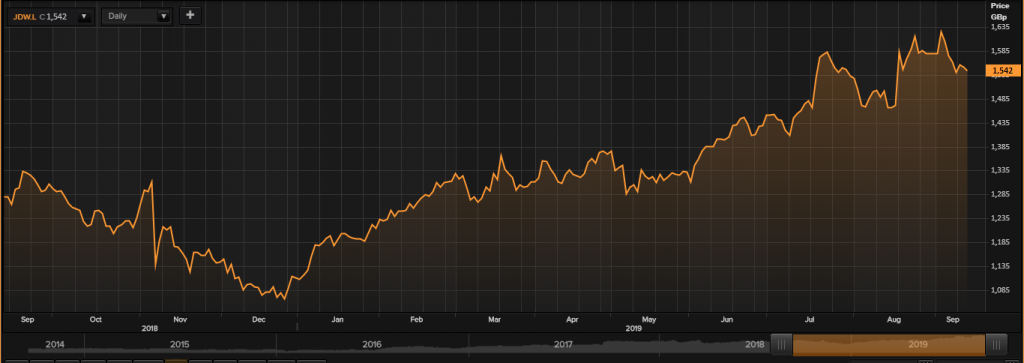Click the highlighted 2019 range in navigator
The image size is (1024, 363).
pos(889,345)
